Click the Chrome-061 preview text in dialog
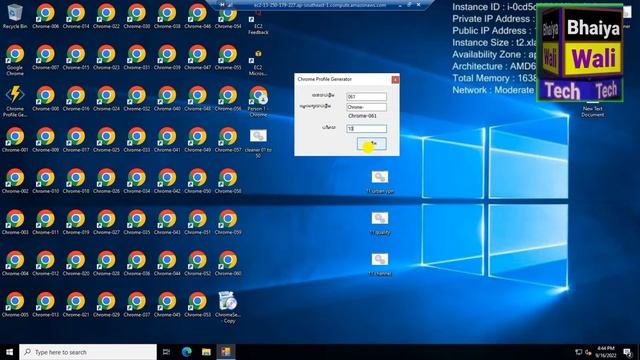Screen dimensions: 640x360 [362, 116]
